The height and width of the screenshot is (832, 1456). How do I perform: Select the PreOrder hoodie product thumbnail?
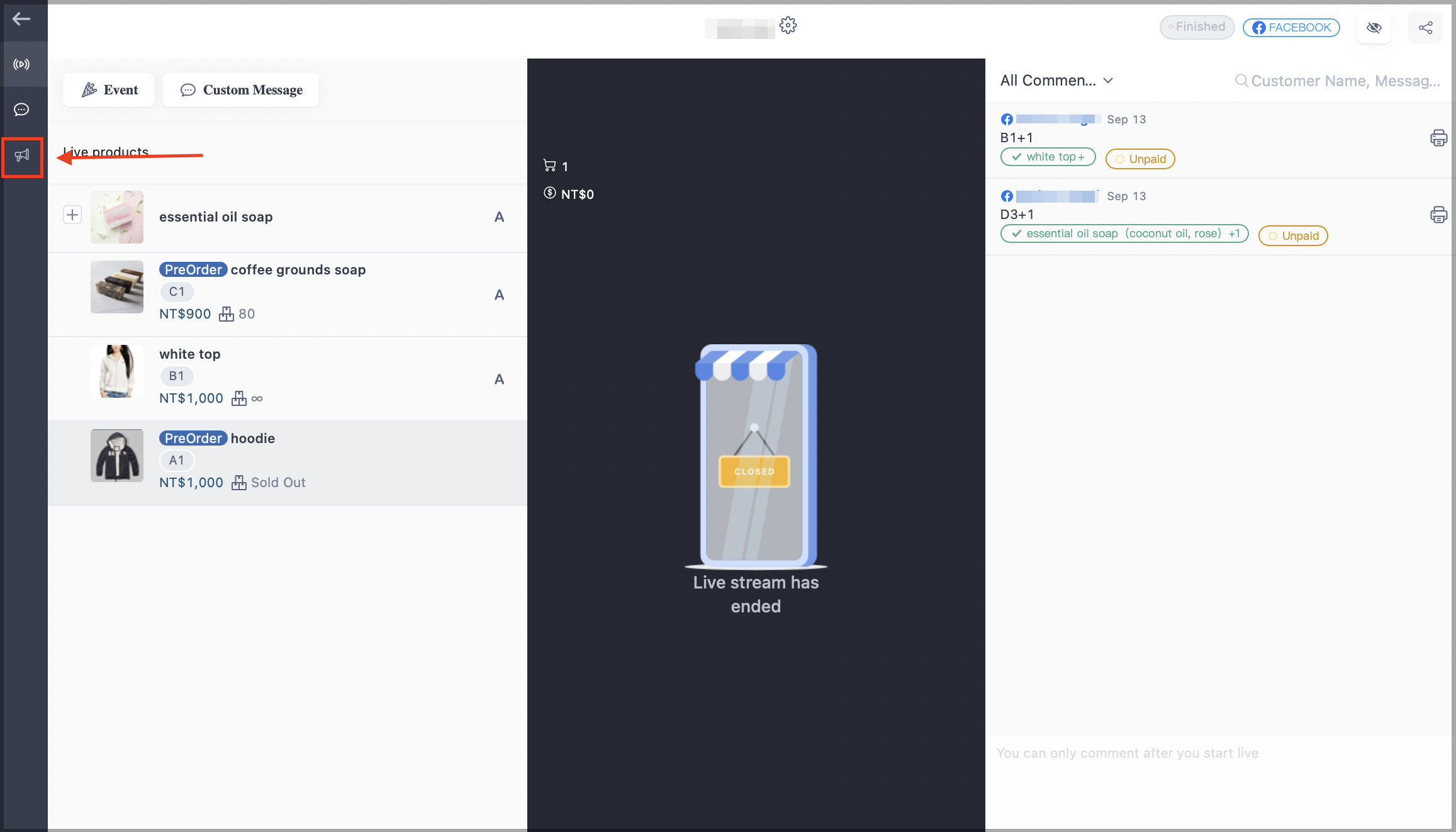(117, 456)
